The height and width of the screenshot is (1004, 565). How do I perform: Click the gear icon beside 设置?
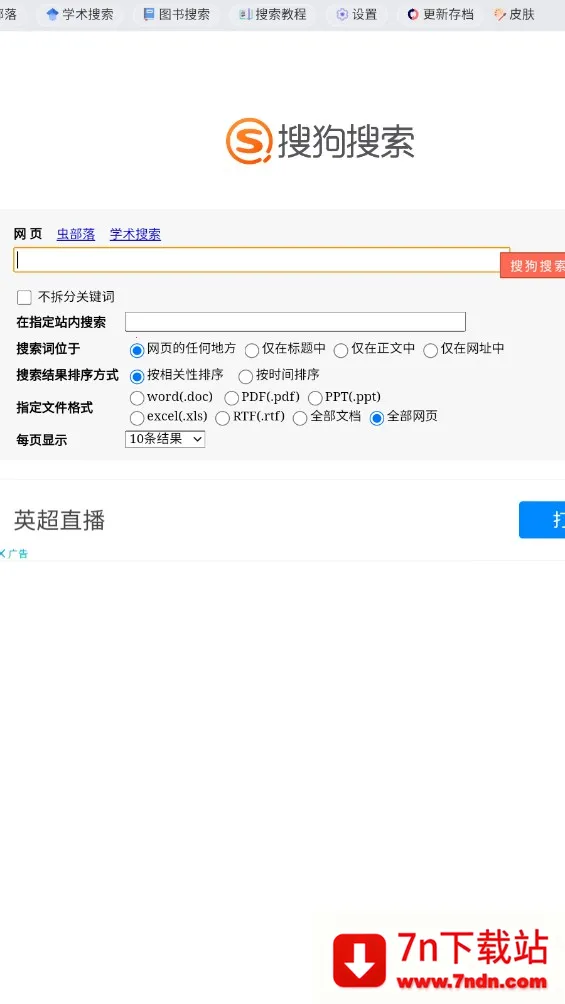pos(342,14)
